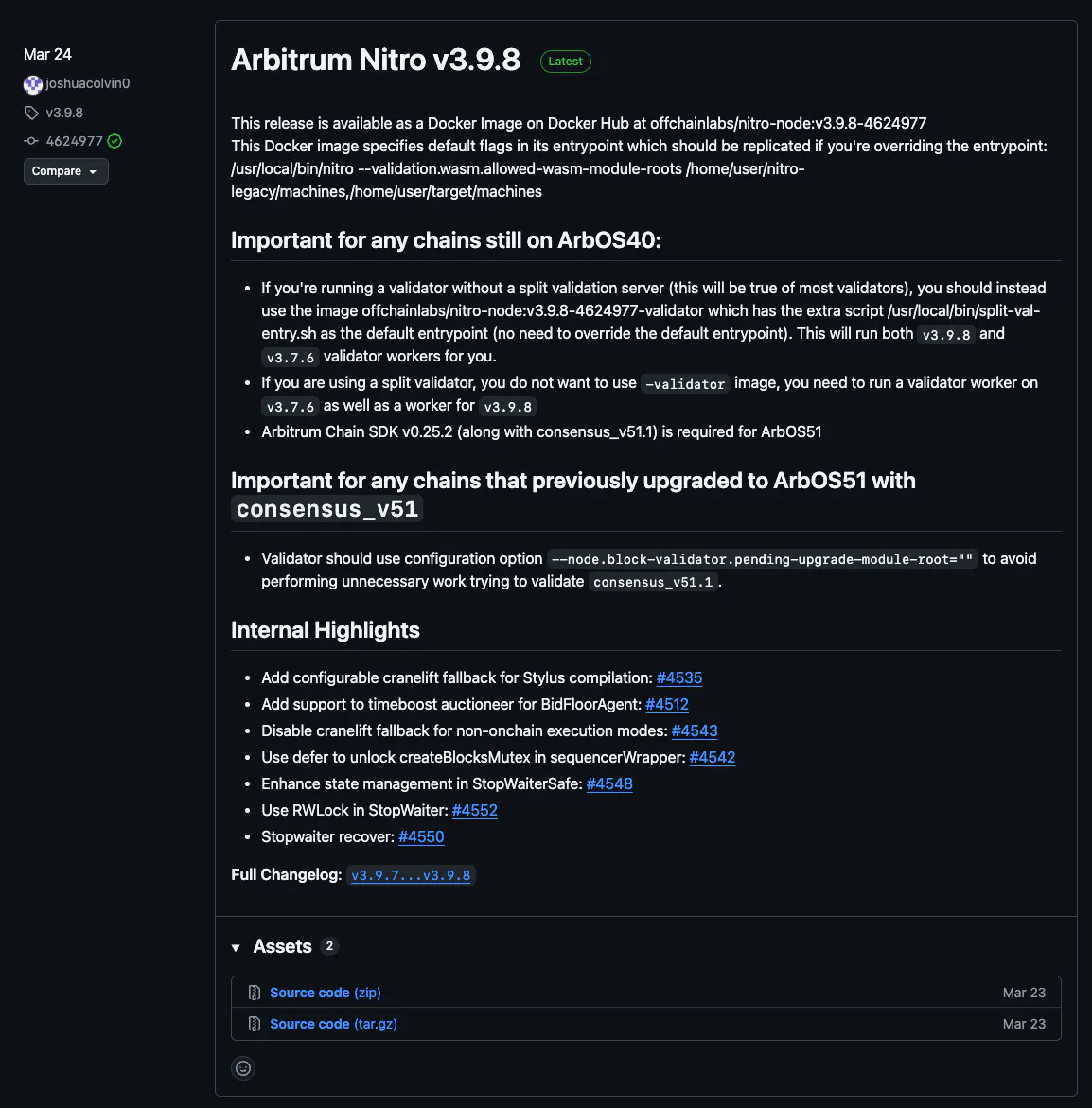The image size is (1092, 1108).
Task: Click the Full Changelog label
Action: (287, 875)
